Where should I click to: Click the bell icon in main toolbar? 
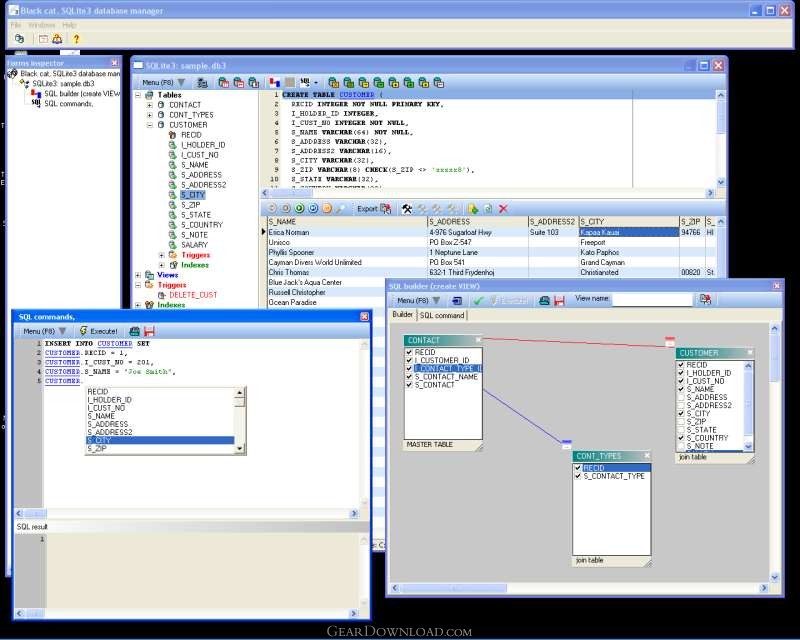[57, 38]
